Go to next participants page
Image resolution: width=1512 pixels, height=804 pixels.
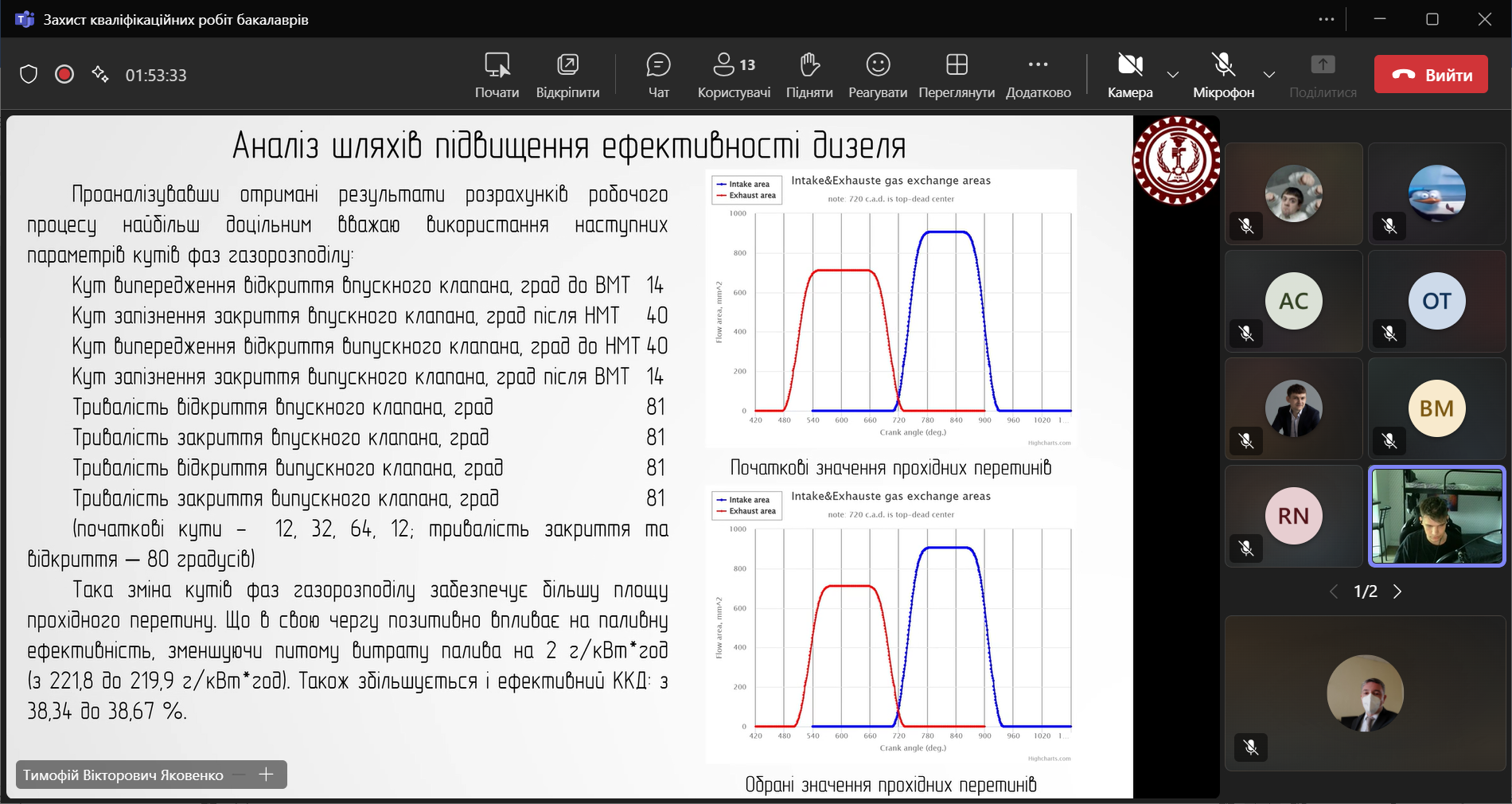(1397, 591)
